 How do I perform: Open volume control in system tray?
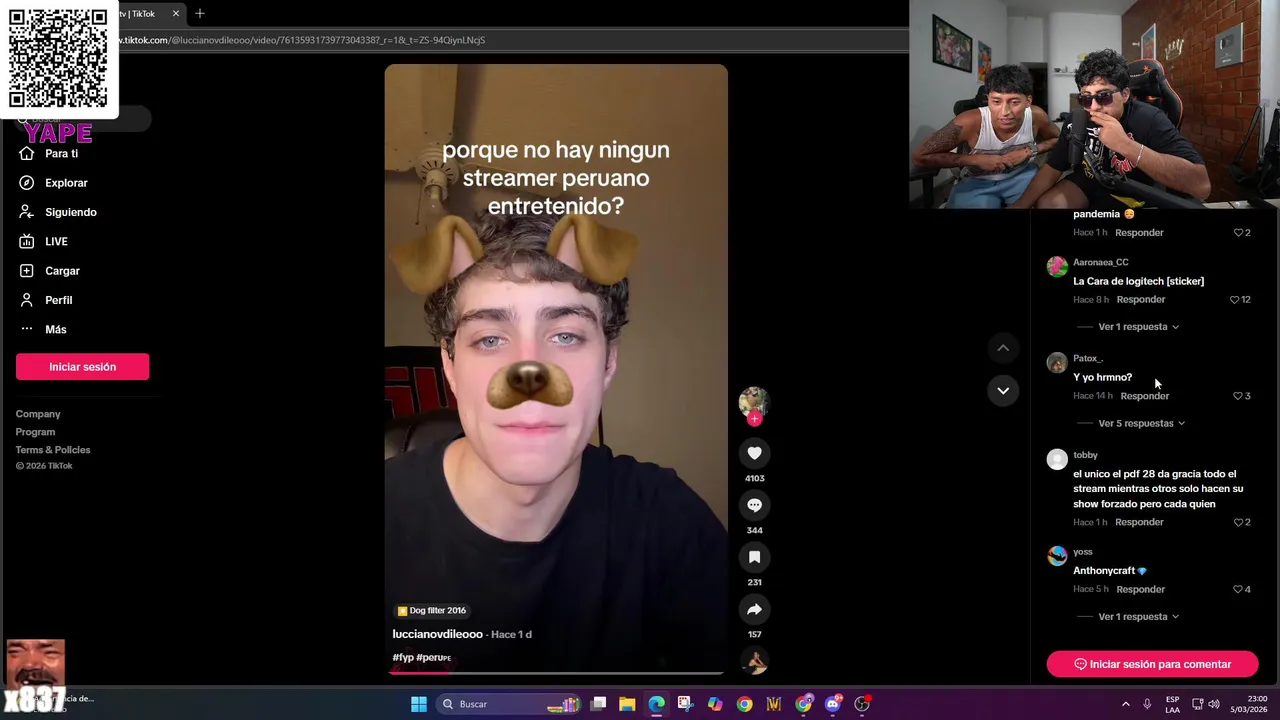point(1214,704)
